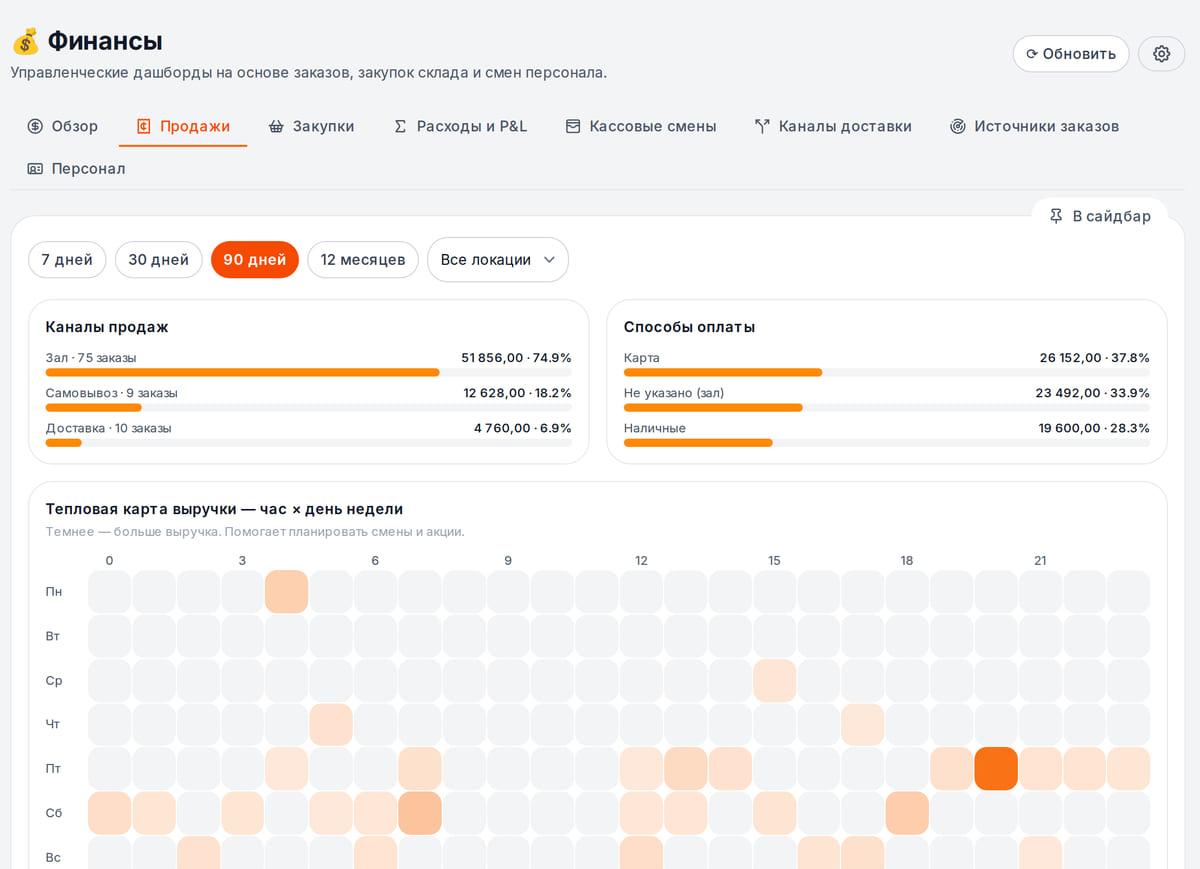Select the 90 дней period
The width and height of the screenshot is (1200, 869).
(x=255, y=260)
